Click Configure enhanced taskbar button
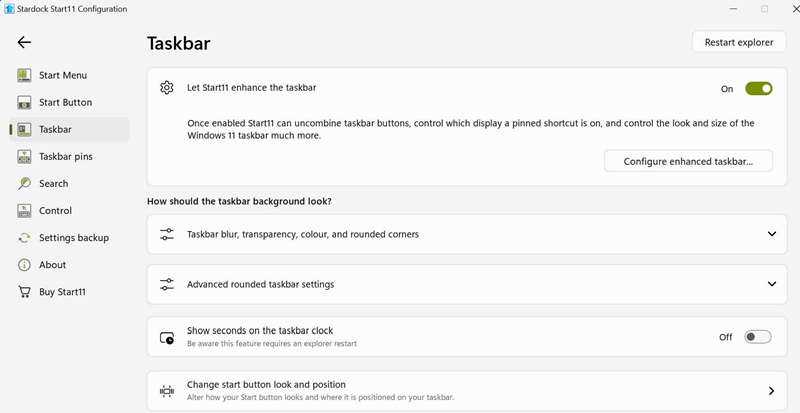 coord(688,161)
